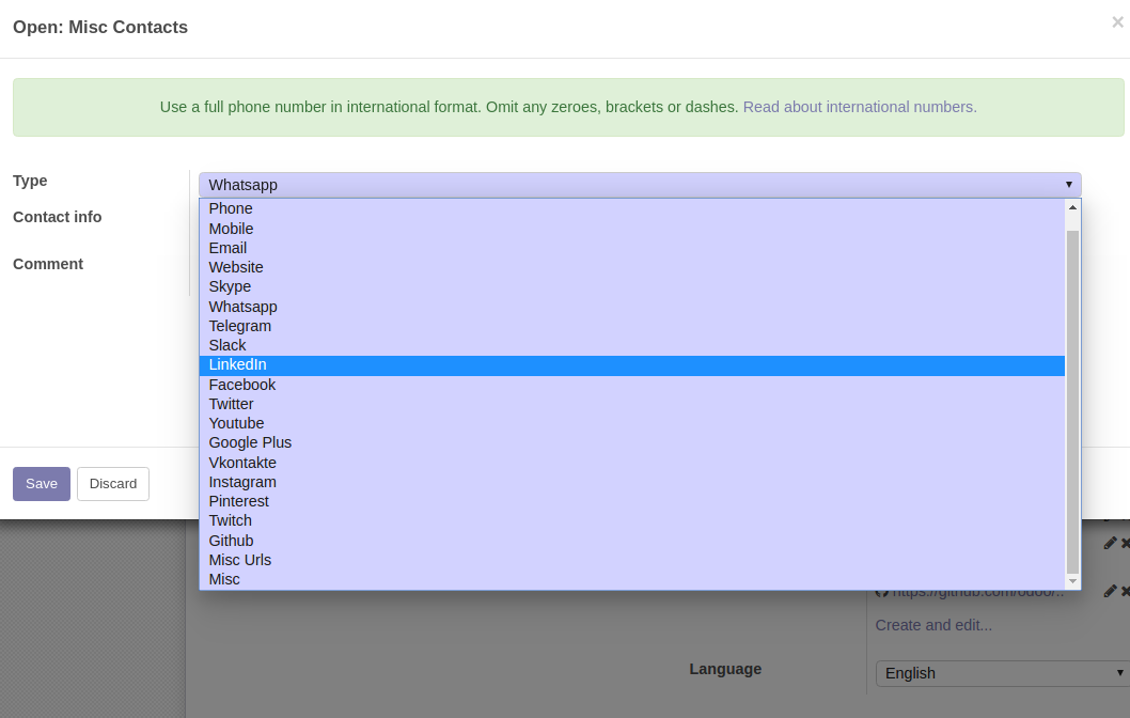Screen dimensions: 1130x718
Task: Click the Discard button
Action: [113, 484]
